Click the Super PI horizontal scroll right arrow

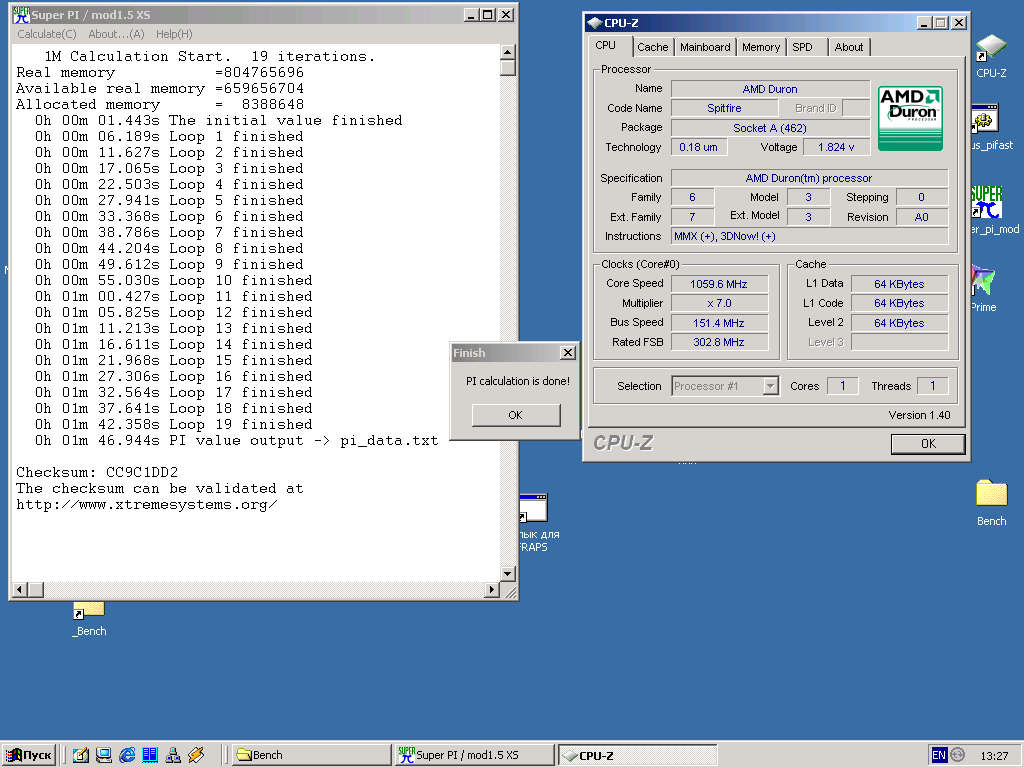(x=492, y=590)
